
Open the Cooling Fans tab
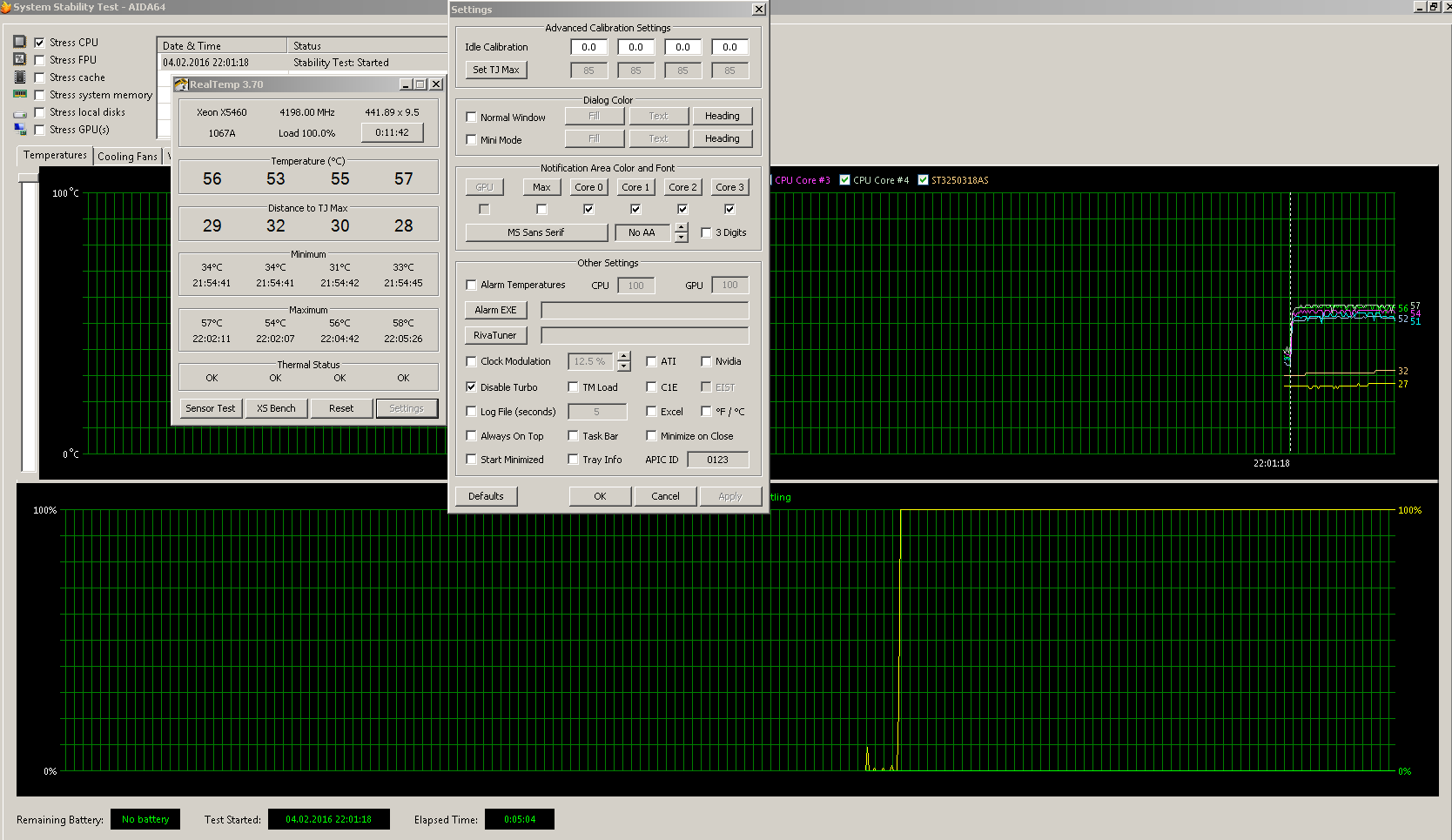[127, 157]
